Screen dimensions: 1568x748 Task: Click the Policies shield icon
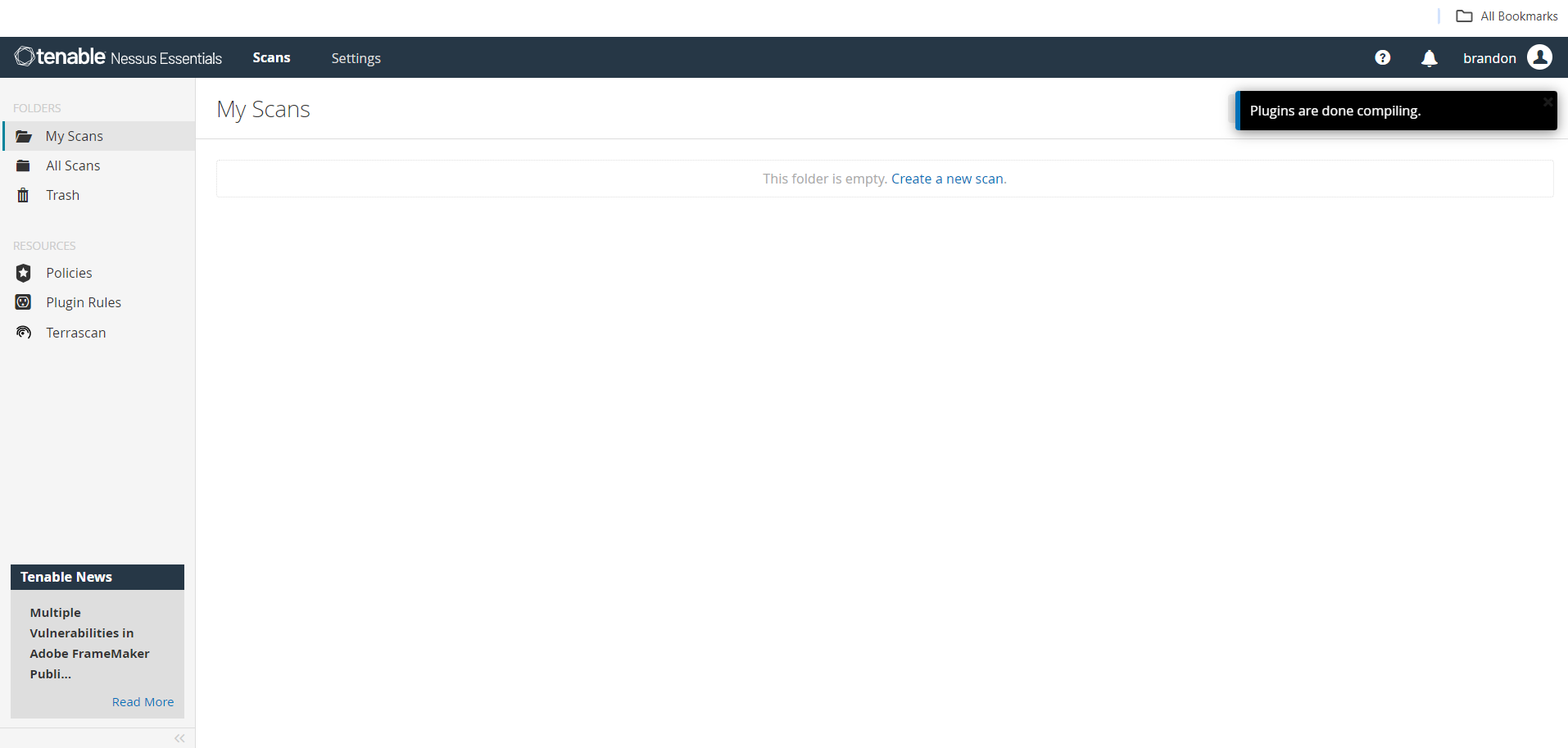(23, 273)
